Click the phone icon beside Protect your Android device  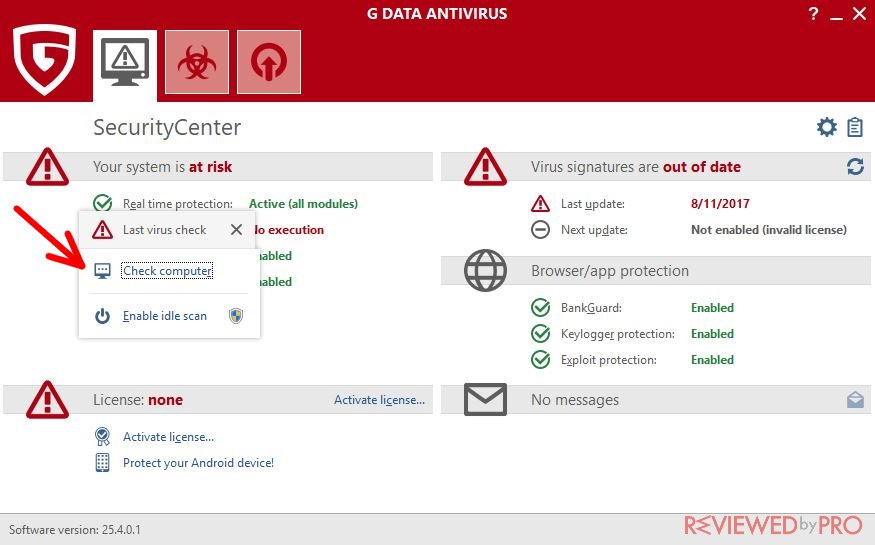(103, 462)
